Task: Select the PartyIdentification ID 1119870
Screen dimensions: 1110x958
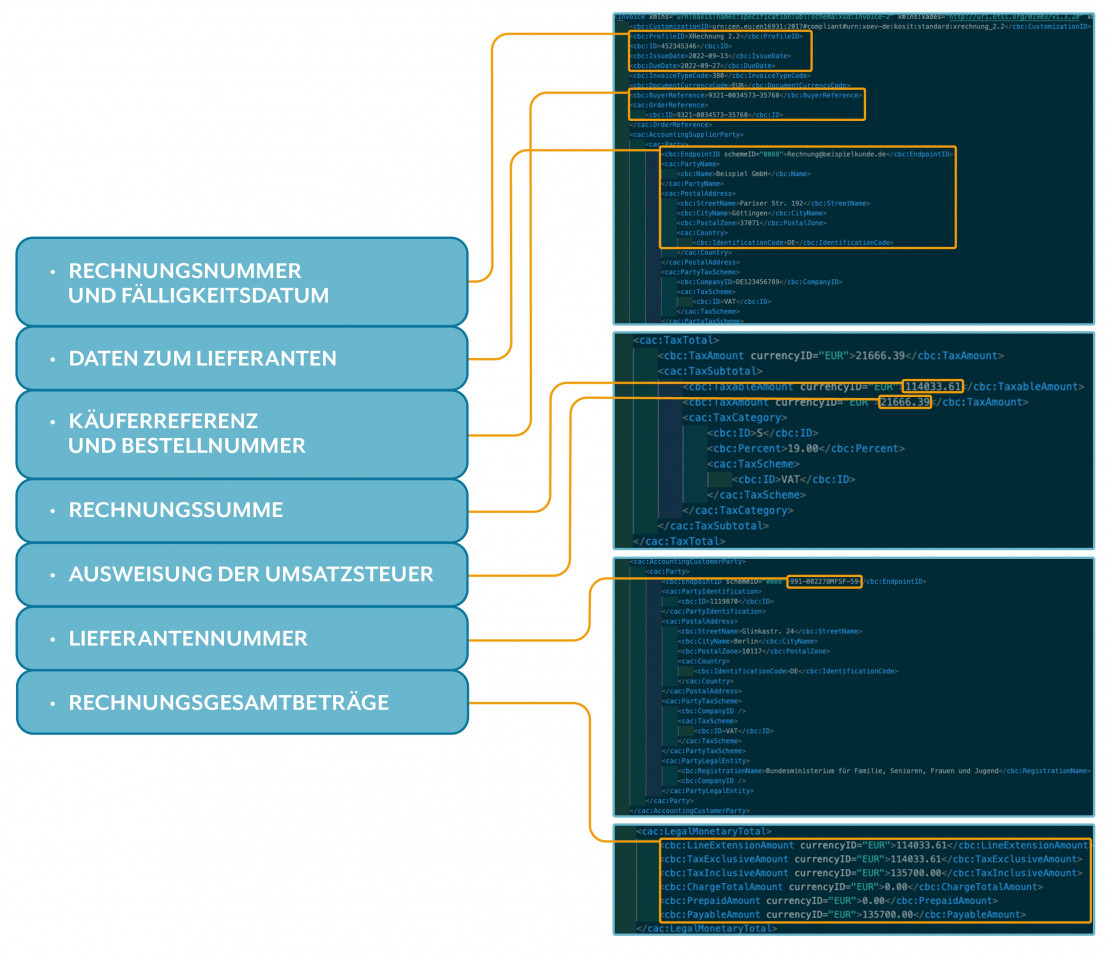Action: pos(723,601)
